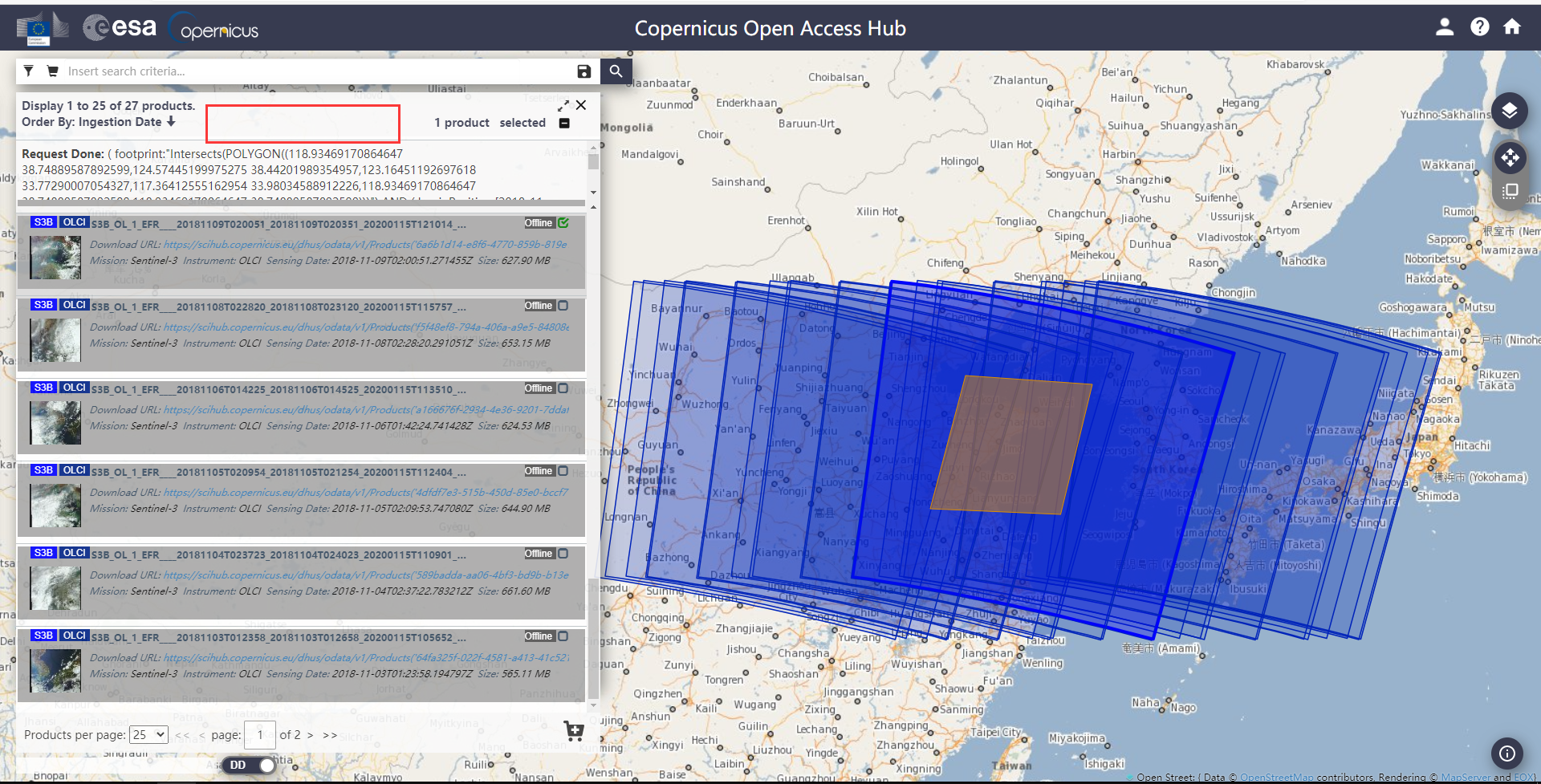Image resolution: width=1541 pixels, height=784 pixels.
Task: Click the request text scrollbar down arrow
Action: 593,193
